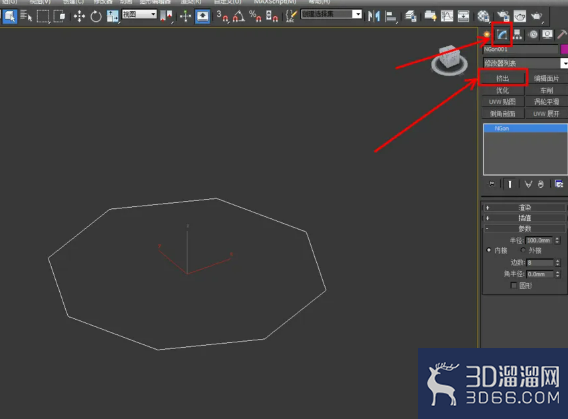
Task: Click the UVW 贴图 modifier button
Action: point(502,102)
